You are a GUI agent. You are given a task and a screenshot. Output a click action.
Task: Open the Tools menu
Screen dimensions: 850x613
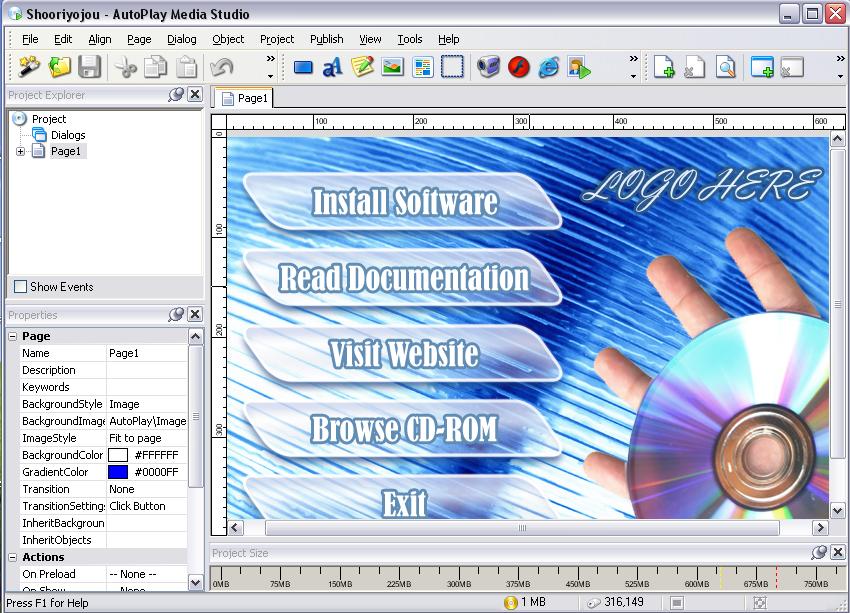[x=409, y=39]
